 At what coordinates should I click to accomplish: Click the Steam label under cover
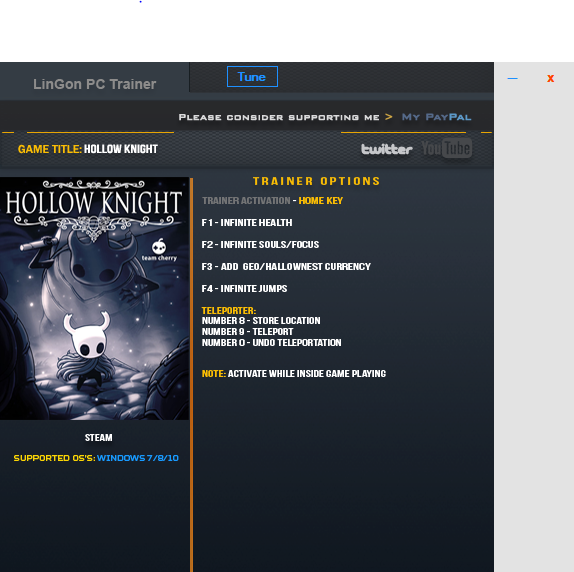(x=98, y=437)
